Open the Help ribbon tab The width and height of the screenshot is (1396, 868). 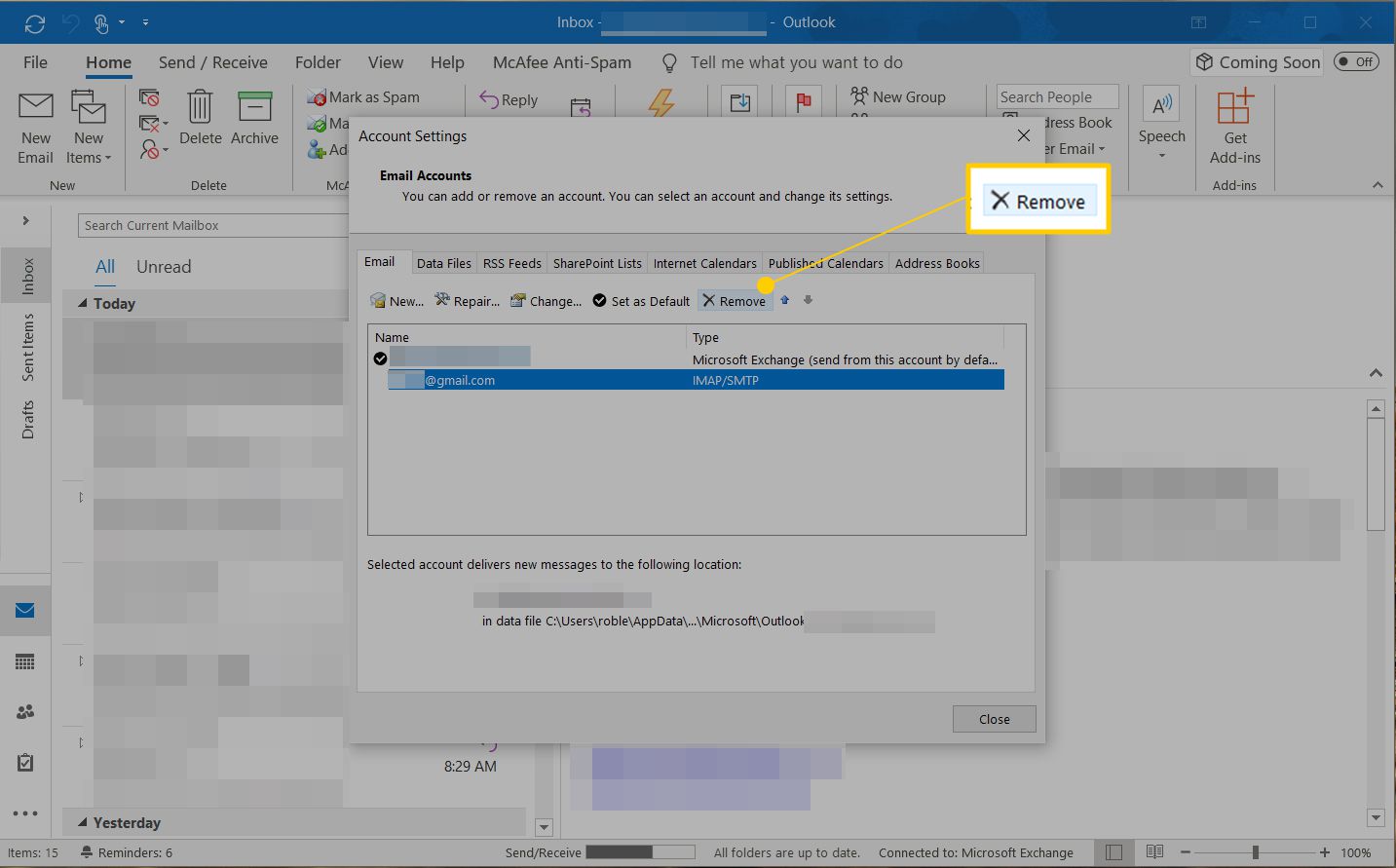(x=447, y=62)
